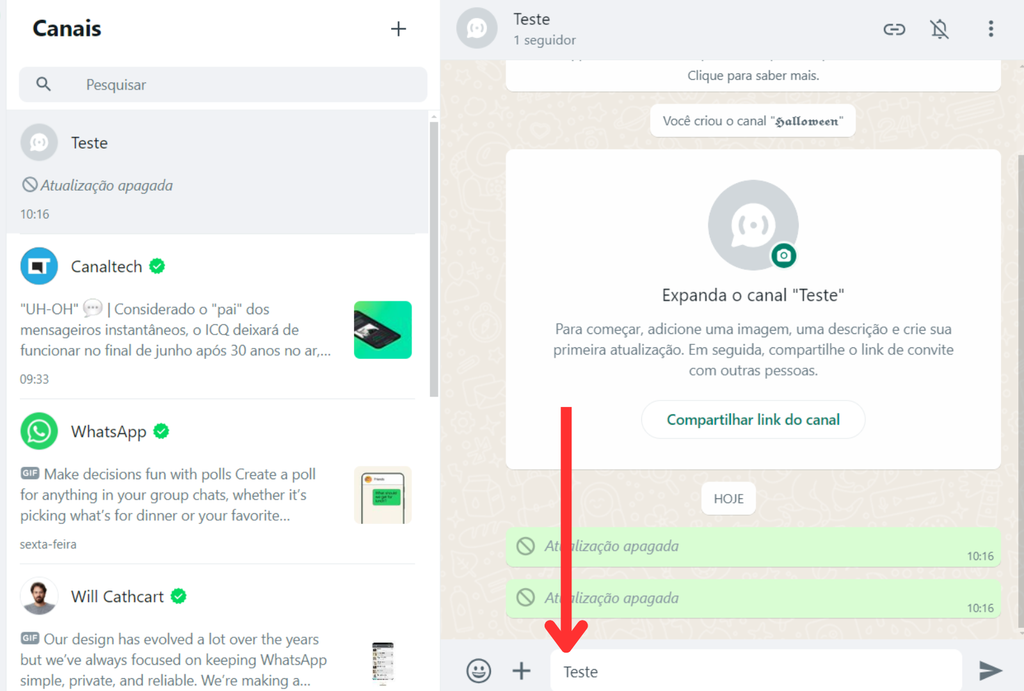Viewport: 1024px width, 691px height.
Task: Click Will Cathcart profile photo
Action: click(x=39, y=596)
